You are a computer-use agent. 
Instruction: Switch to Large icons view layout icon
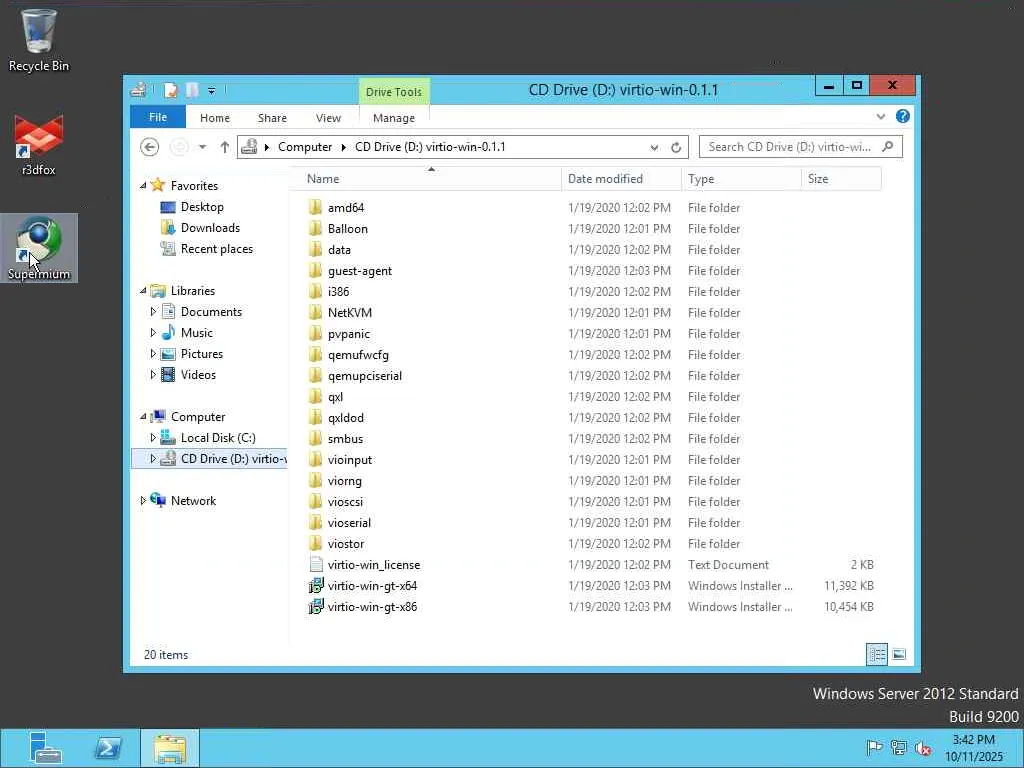pyautogui.click(x=899, y=654)
